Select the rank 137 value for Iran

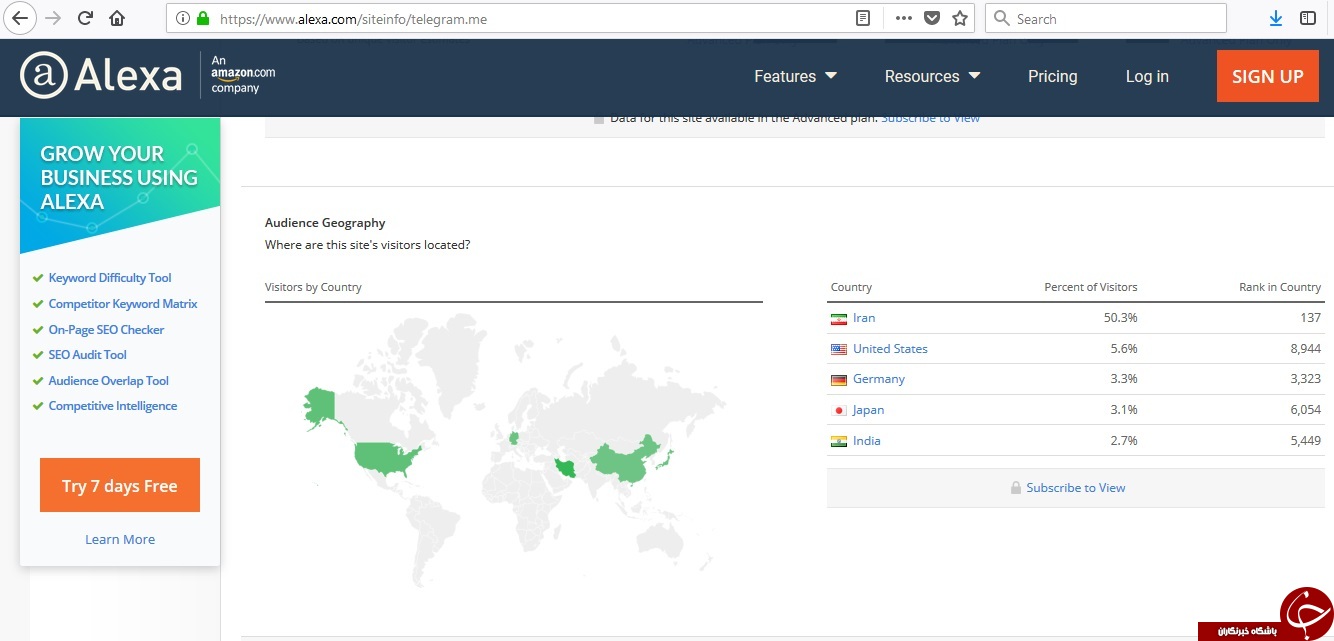pos(1310,318)
